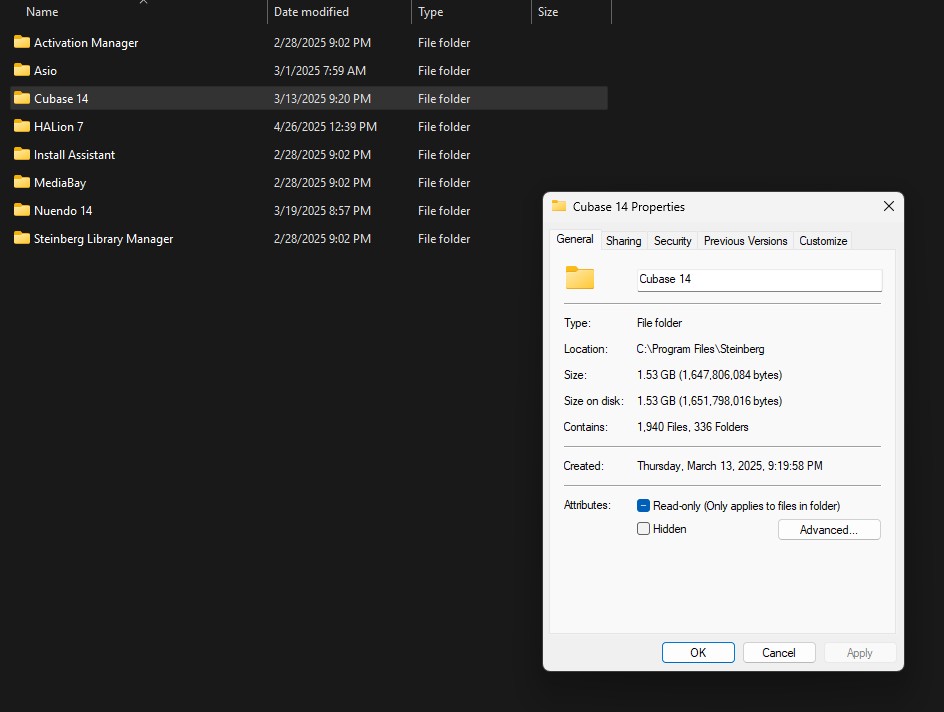Select the HALion 7 folder name

point(58,126)
